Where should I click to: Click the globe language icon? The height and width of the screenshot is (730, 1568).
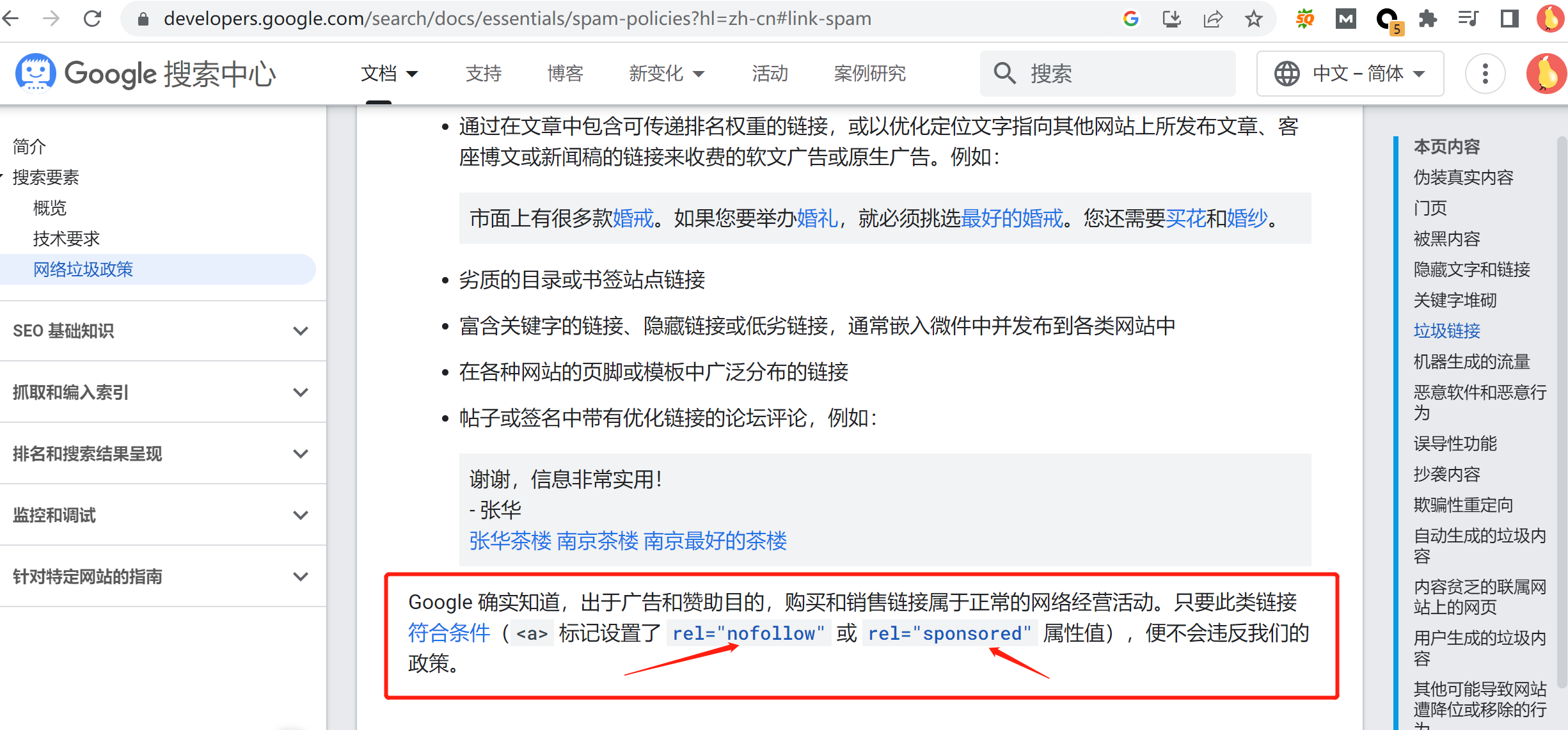[1287, 74]
